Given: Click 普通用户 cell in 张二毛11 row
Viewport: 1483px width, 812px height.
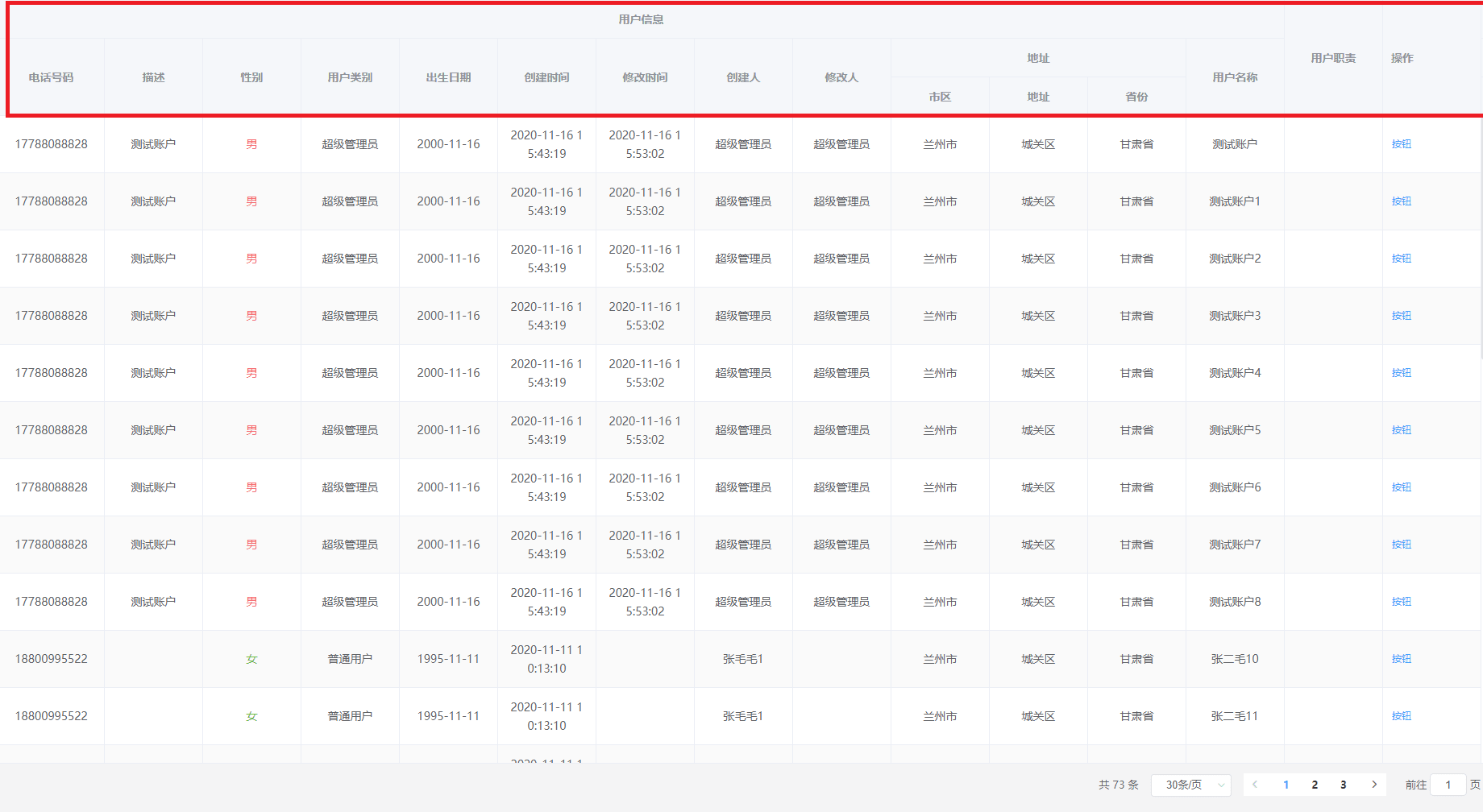Looking at the screenshot, I should tap(350, 716).
